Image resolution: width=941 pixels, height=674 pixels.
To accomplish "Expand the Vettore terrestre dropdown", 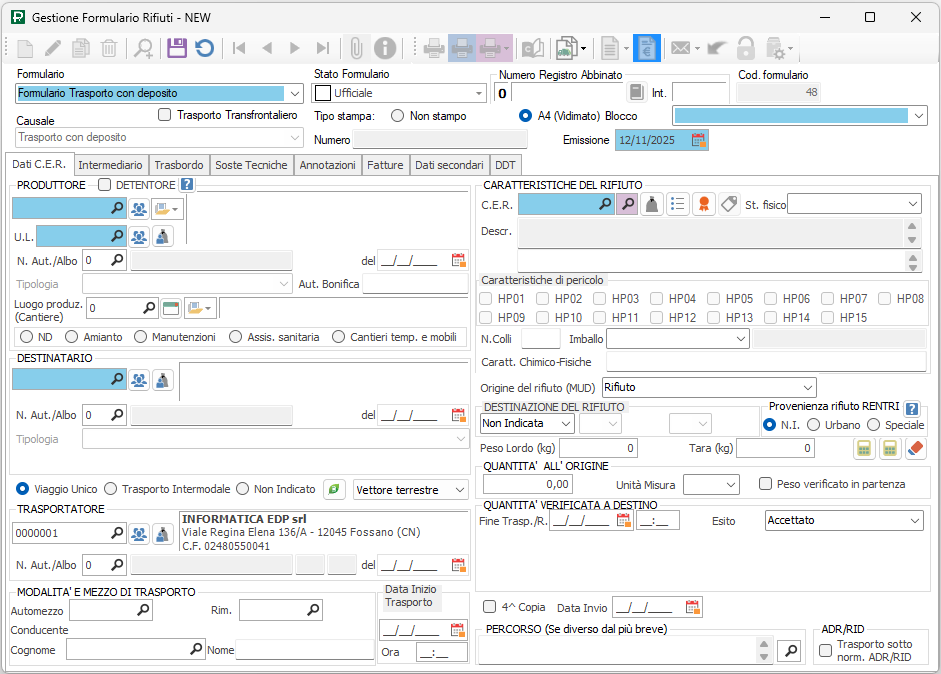I will [458, 490].
